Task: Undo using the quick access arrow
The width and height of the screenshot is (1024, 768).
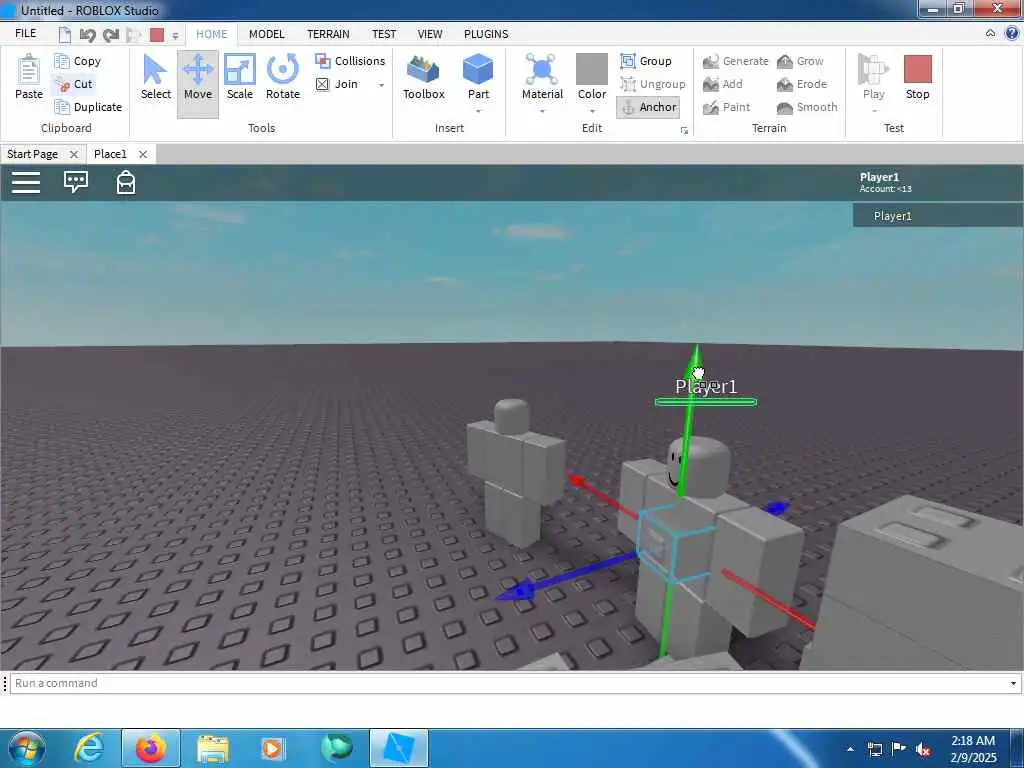Action: click(x=87, y=35)
